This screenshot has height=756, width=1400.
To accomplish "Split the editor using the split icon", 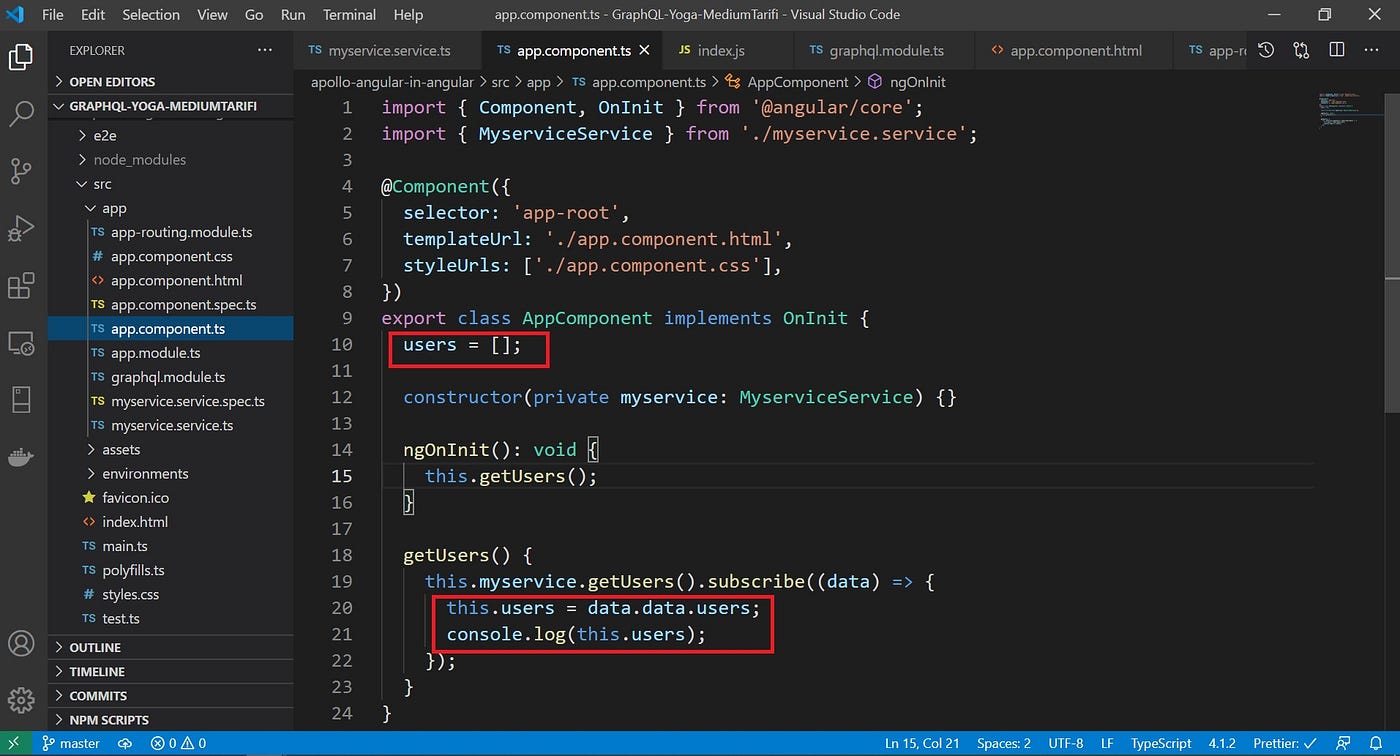I will (x=1337, y=48).
